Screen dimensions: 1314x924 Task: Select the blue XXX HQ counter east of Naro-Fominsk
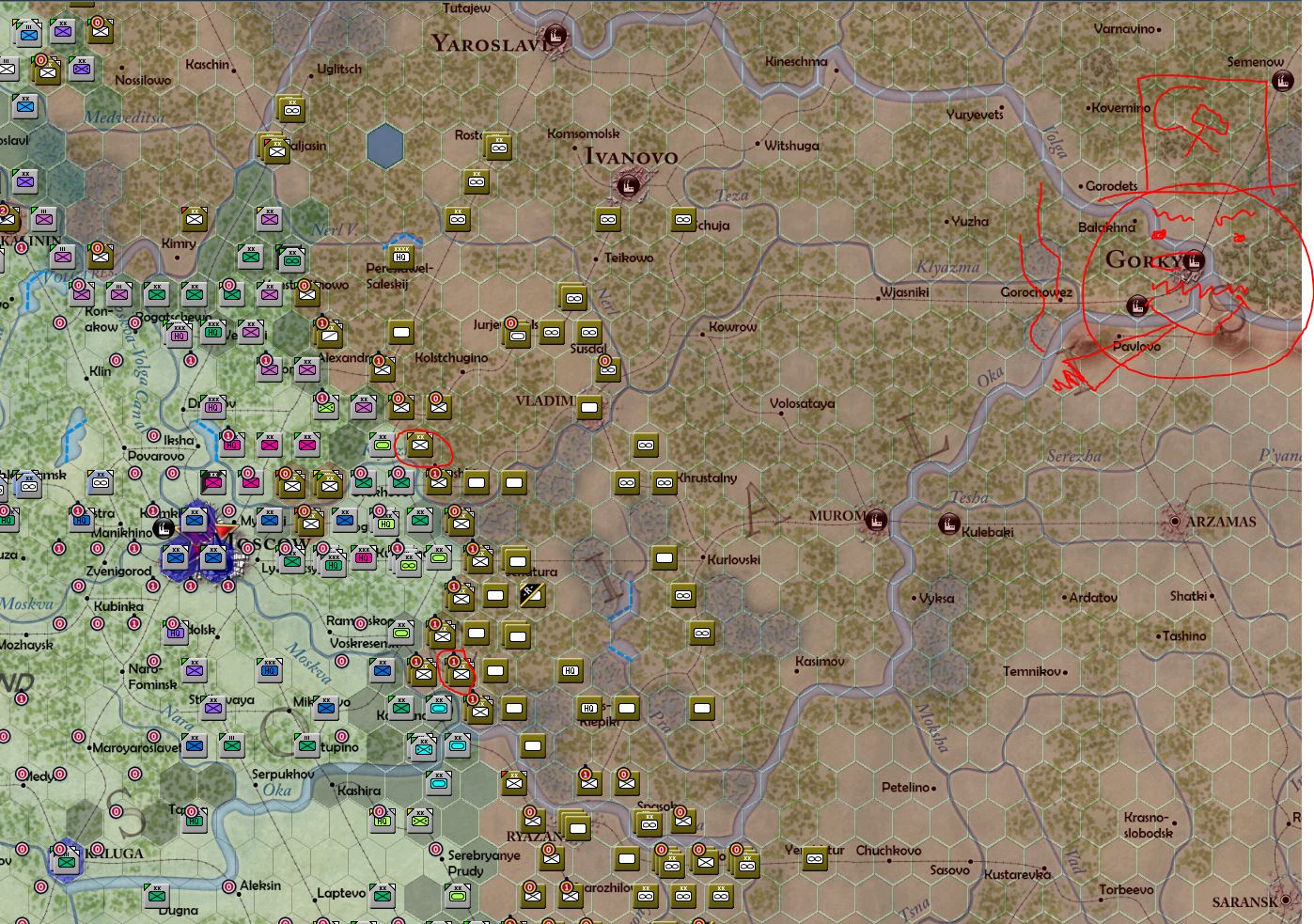(x=270, y=668)
